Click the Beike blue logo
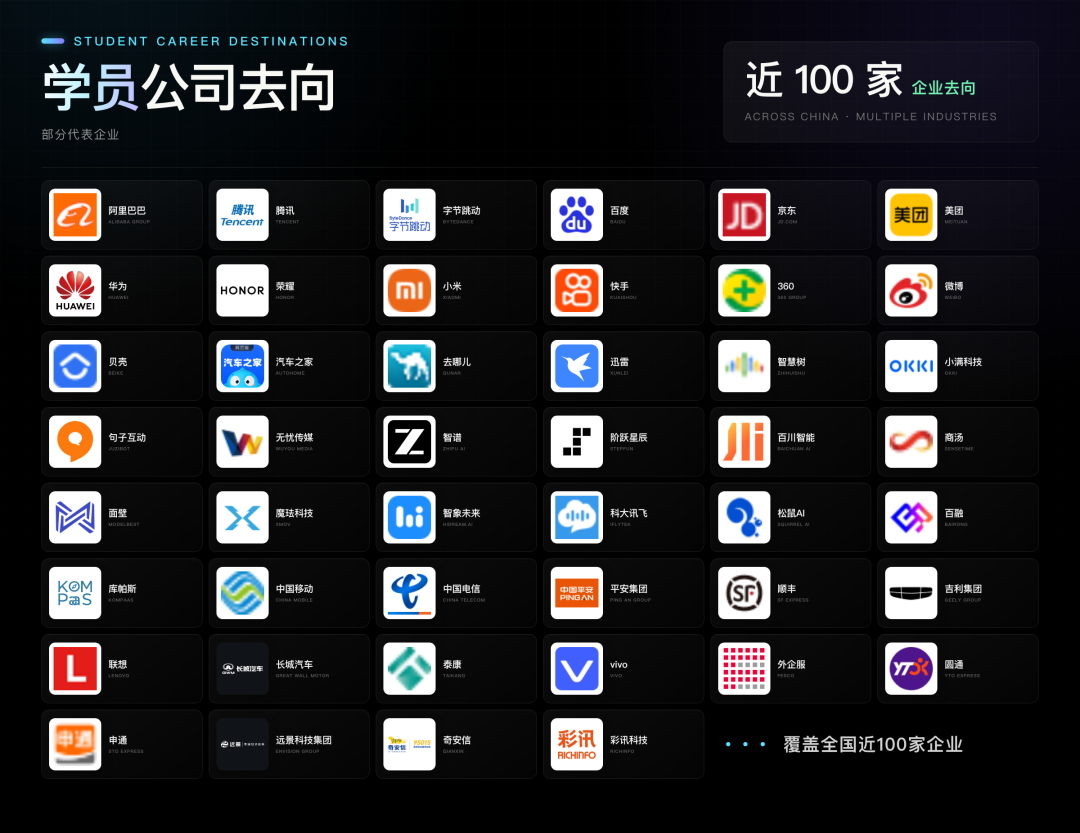This screenshot has width=1080, height=833. tap(75, 366)
